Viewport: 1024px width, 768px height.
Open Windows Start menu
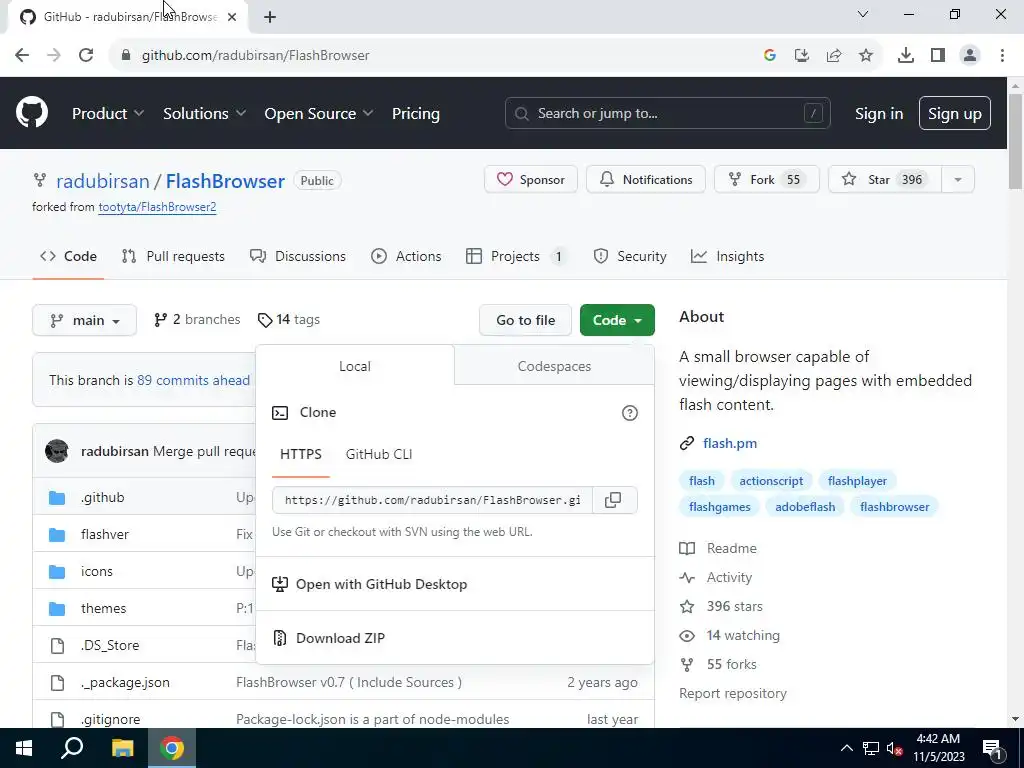tap(24, 748)
